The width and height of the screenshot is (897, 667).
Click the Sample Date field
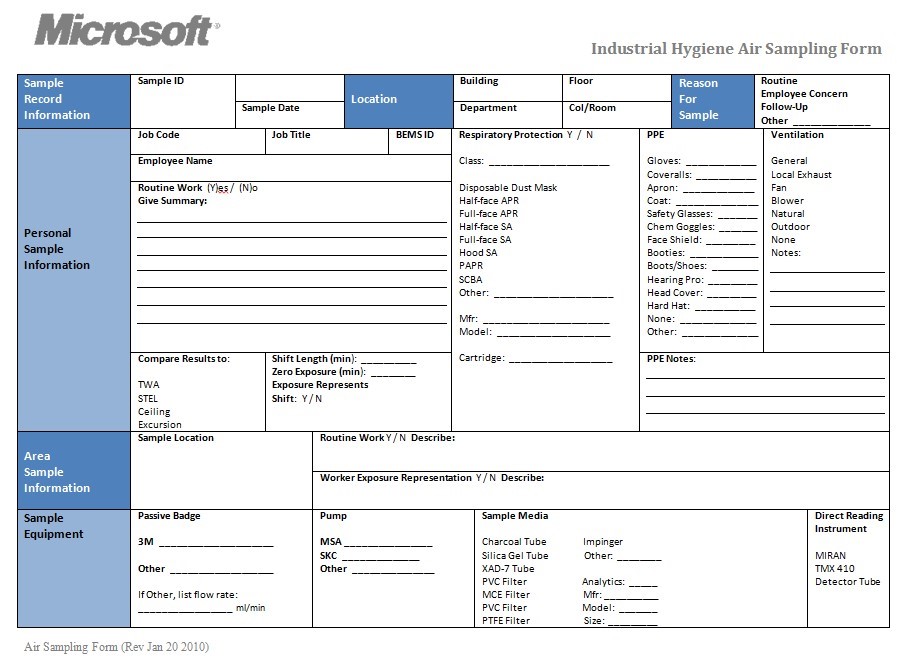tap(270, 108)
